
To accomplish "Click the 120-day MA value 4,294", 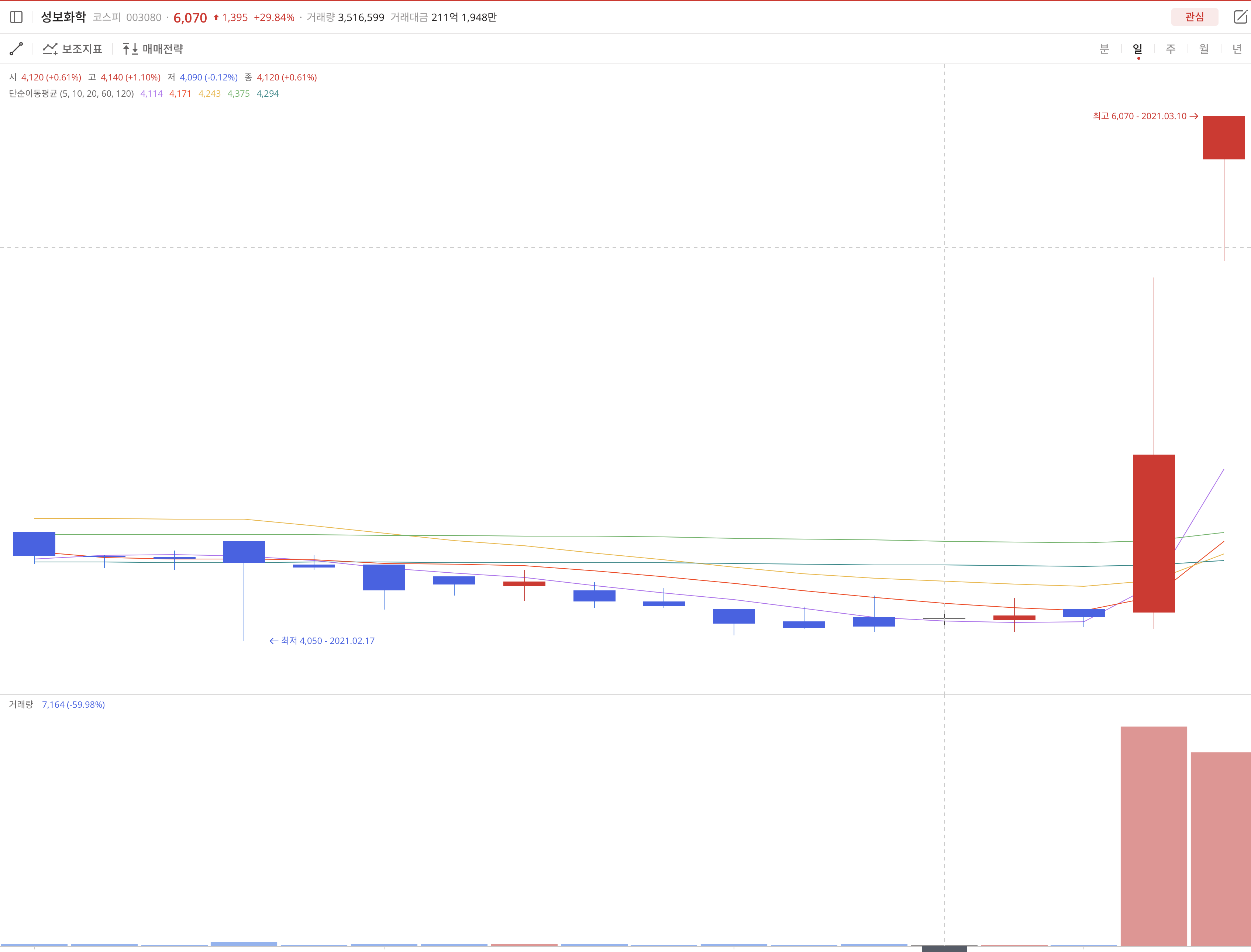I will point(268,93).
